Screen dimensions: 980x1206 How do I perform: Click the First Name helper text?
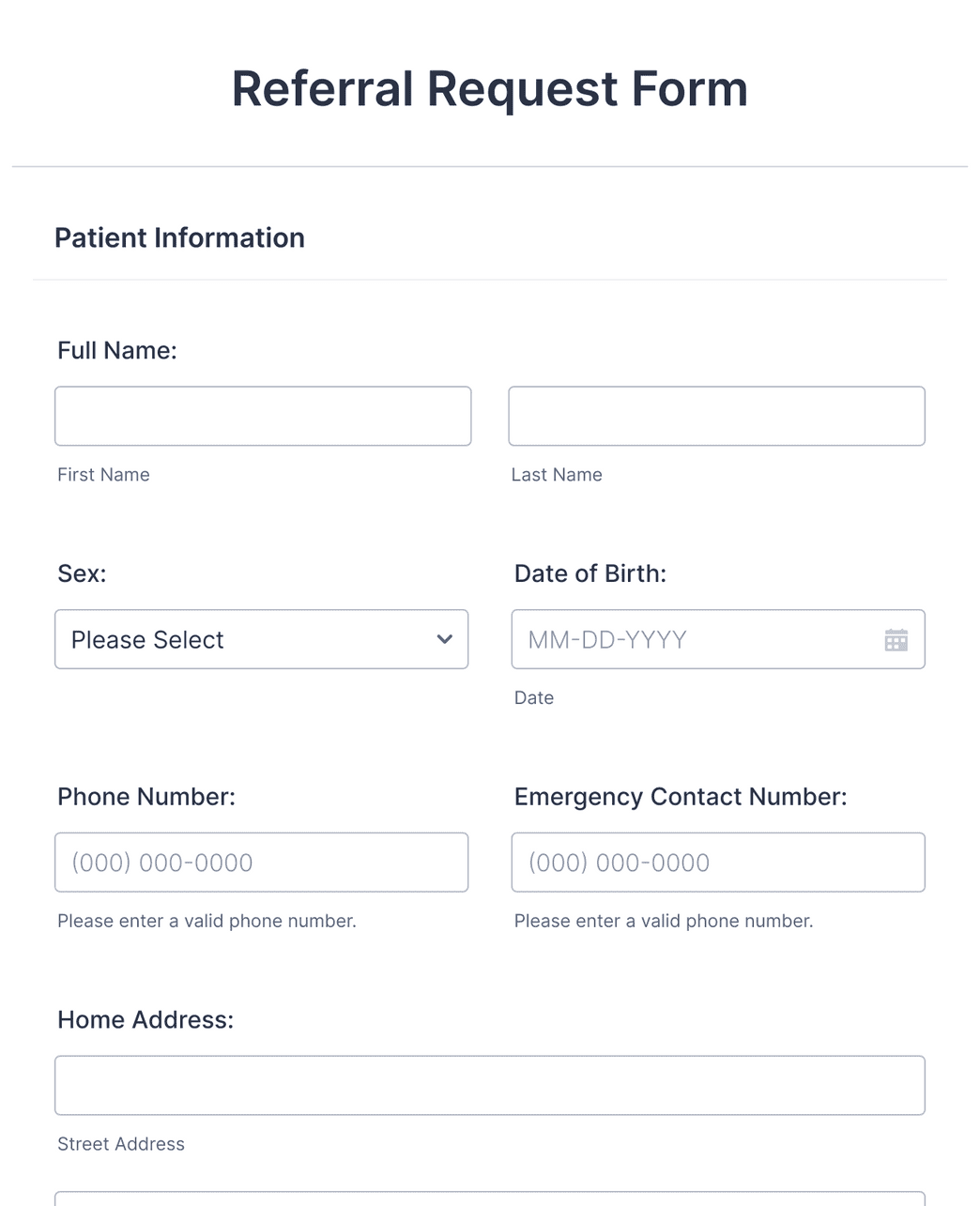pyautogui.click(x=103, y=475)
